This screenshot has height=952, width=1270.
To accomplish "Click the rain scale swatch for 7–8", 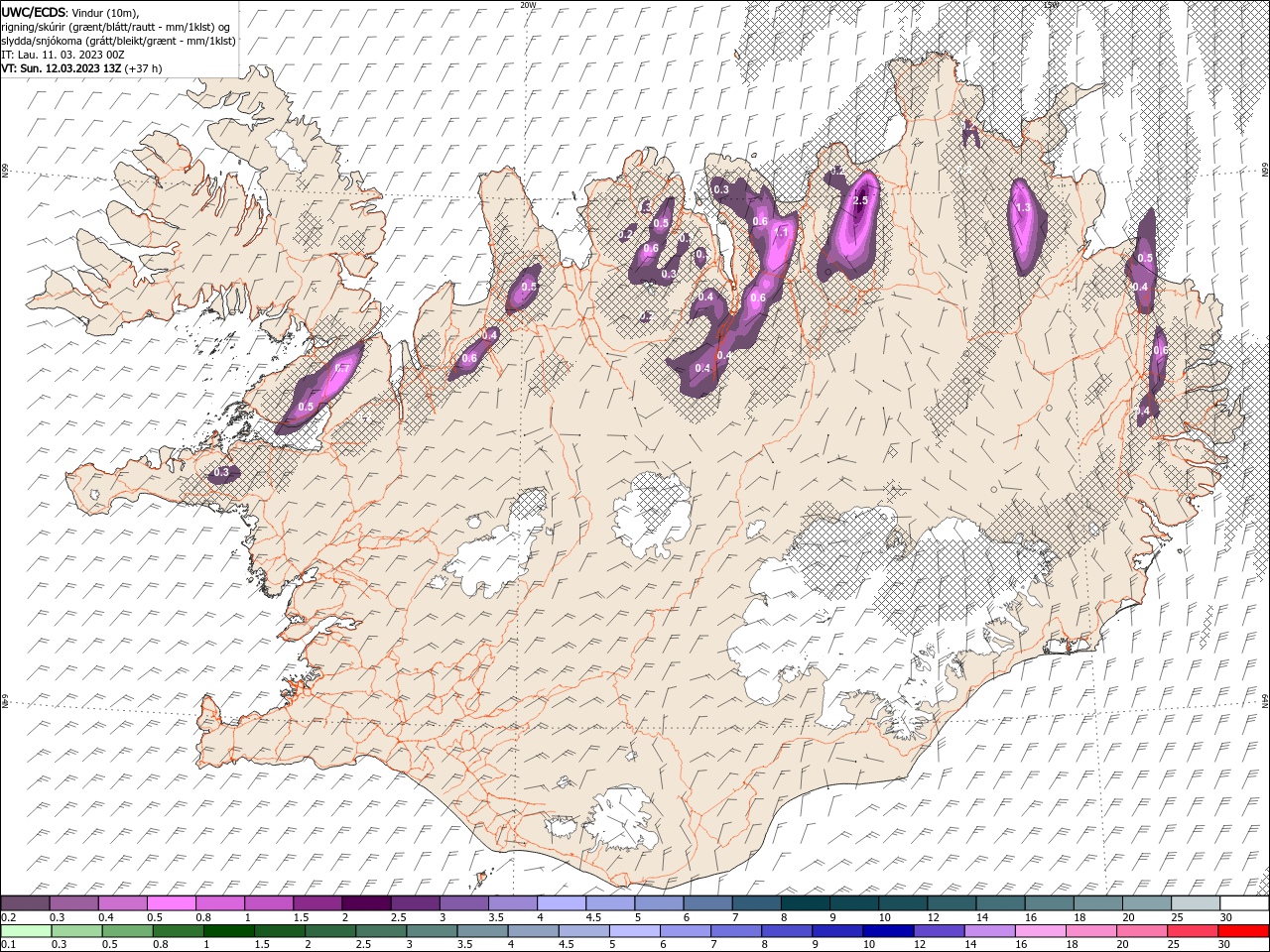I will coord(734,930).
